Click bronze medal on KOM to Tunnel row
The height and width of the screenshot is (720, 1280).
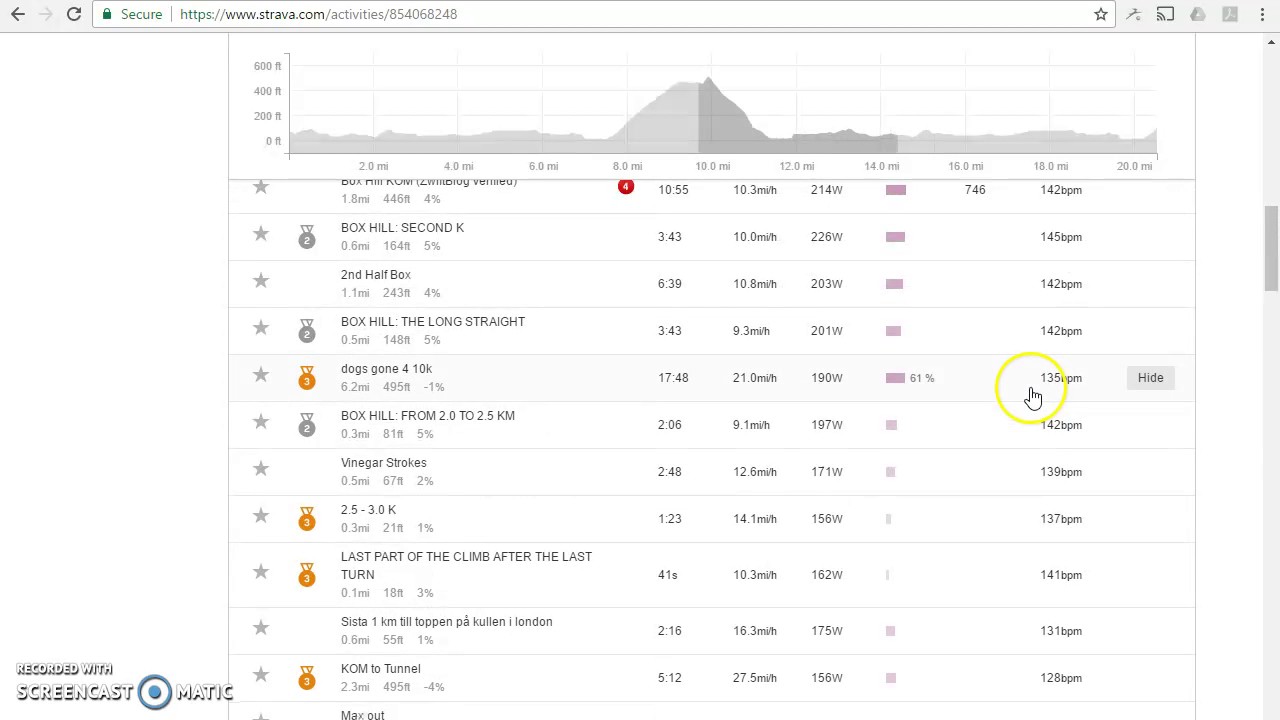pyautogui.click(x=307, y=678)
